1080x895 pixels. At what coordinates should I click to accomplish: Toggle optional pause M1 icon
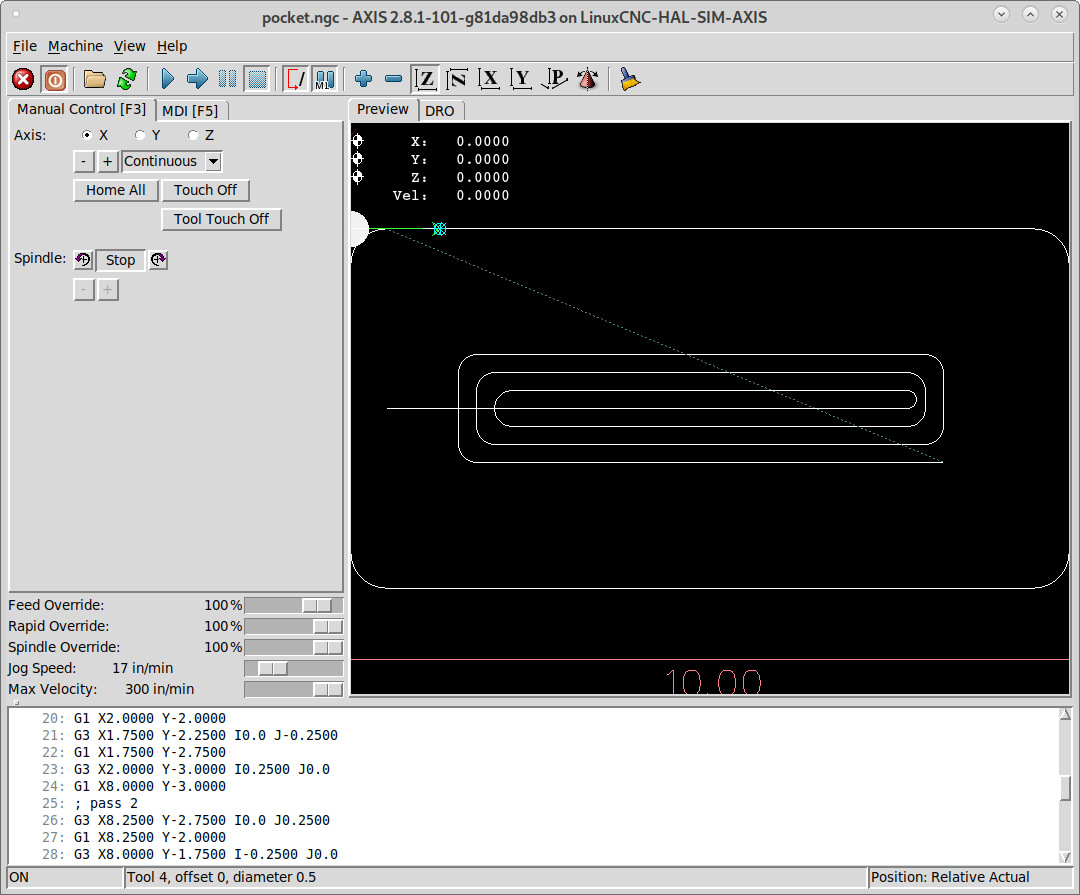coord(324,79)
